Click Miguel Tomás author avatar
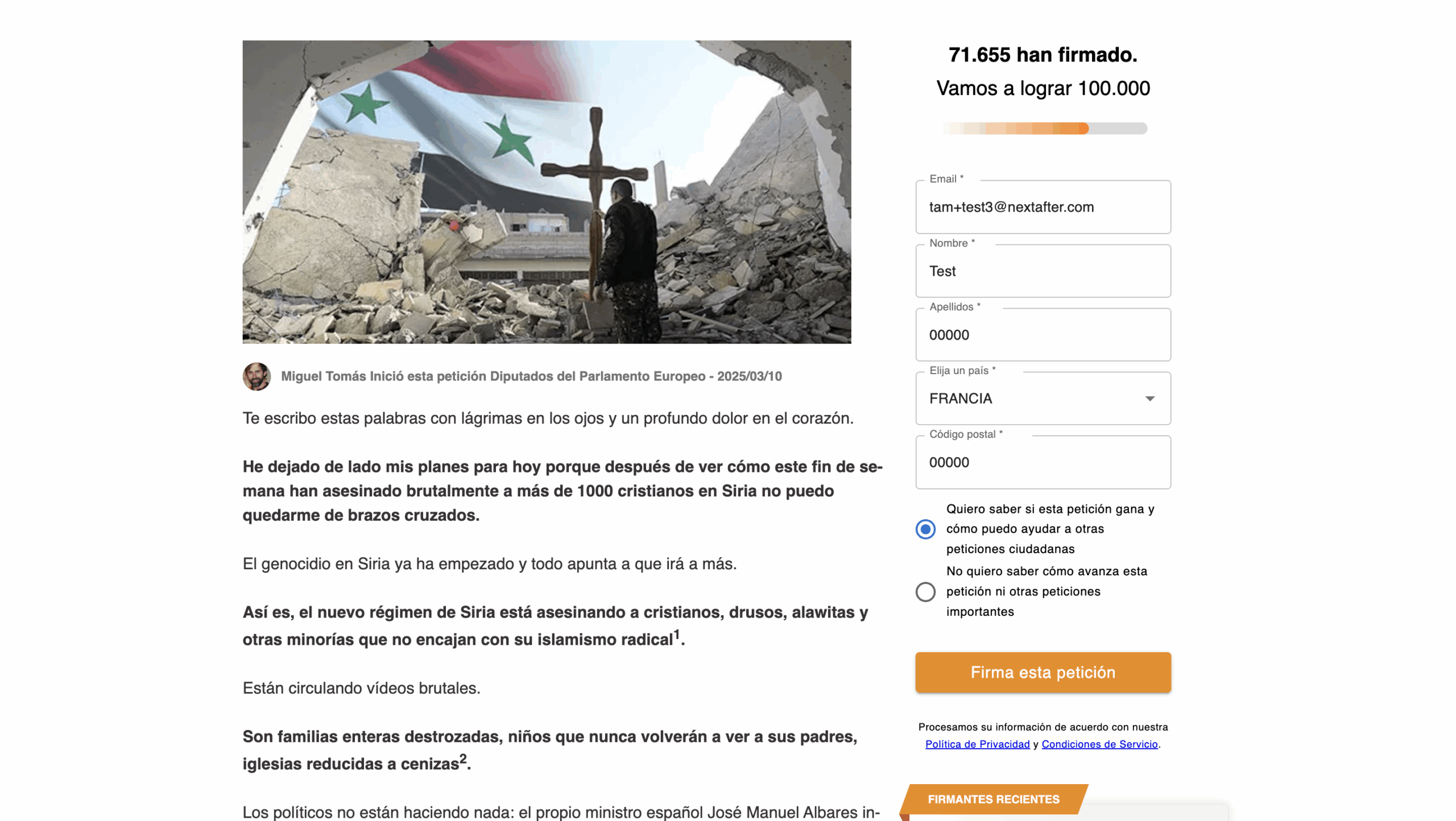1456x821 pixels. coord(257,376)
